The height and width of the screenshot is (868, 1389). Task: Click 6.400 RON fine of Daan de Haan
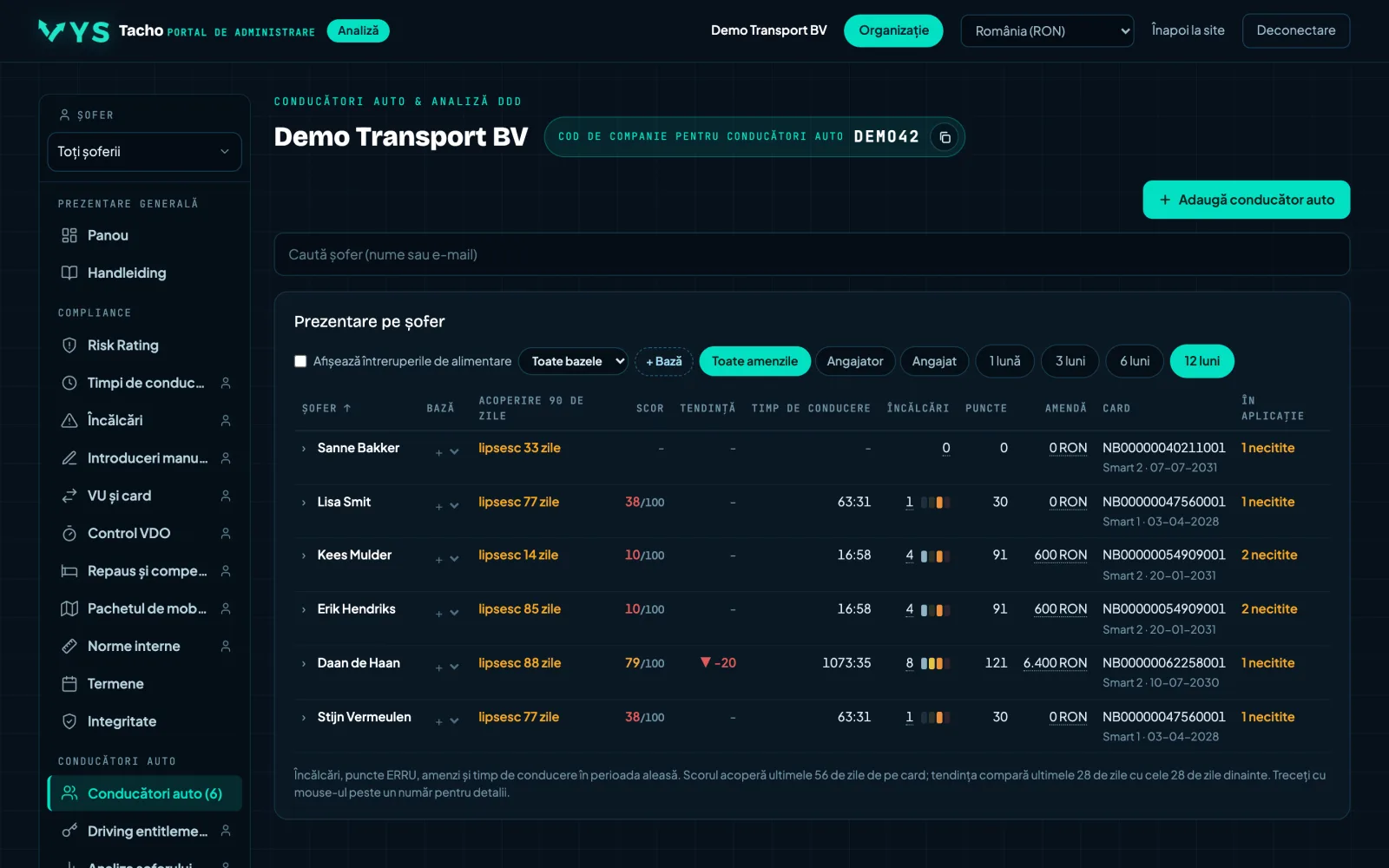1055,663
